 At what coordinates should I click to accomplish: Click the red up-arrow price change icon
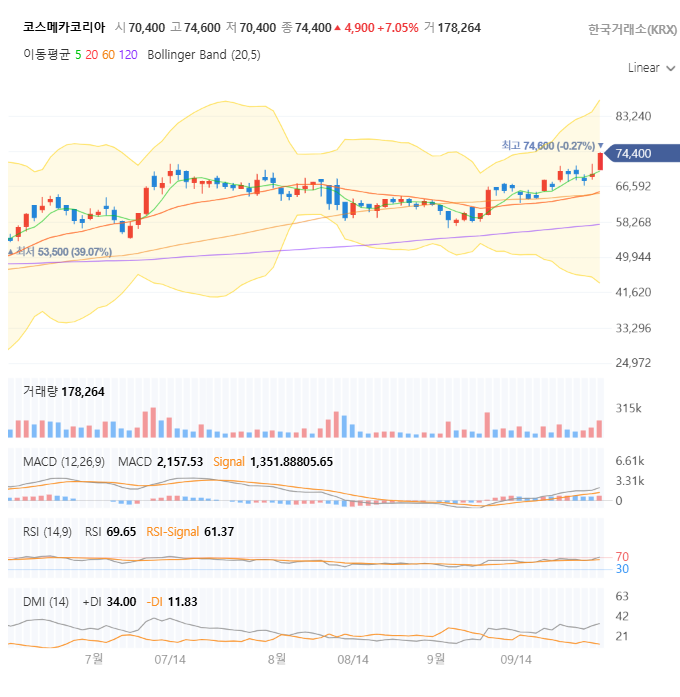coord(337,28)
